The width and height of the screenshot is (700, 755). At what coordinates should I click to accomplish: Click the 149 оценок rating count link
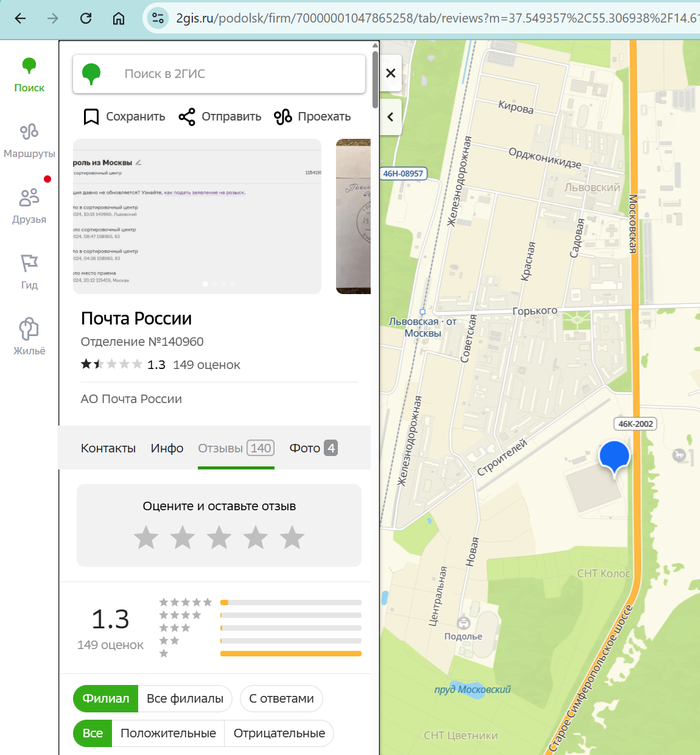click(x=207, y=364)
